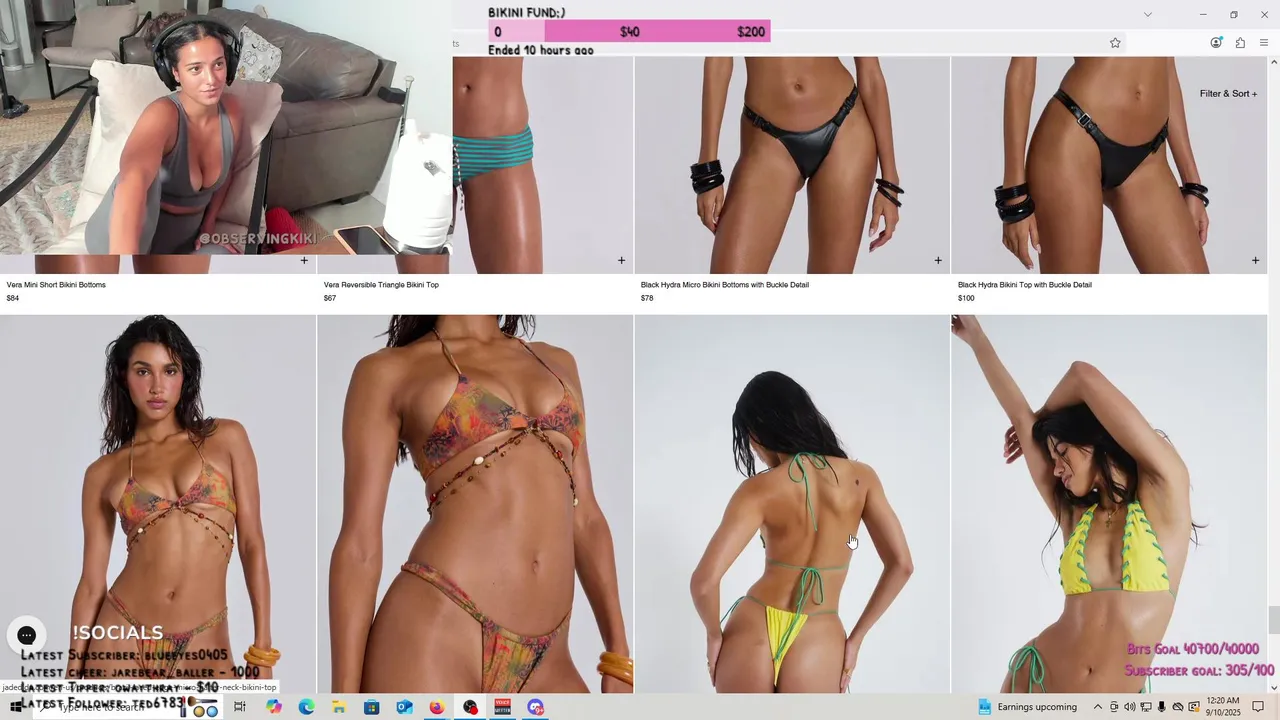Switch to Firefox on the taskbar

point(437,707)
